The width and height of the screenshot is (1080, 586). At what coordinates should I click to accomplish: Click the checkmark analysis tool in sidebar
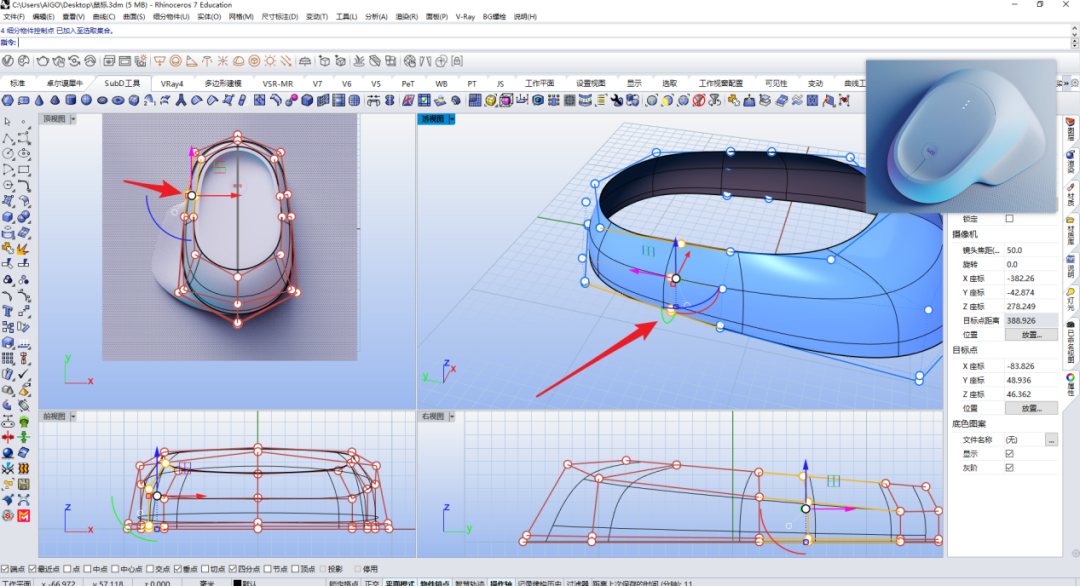23,374
